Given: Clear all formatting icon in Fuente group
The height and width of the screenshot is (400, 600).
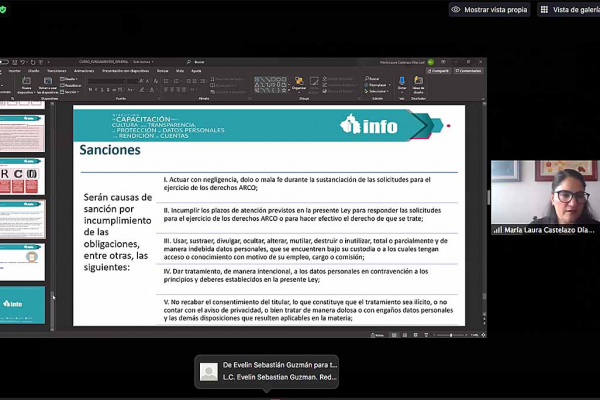Looking at the screenshot, I should [x=155, y=81].
